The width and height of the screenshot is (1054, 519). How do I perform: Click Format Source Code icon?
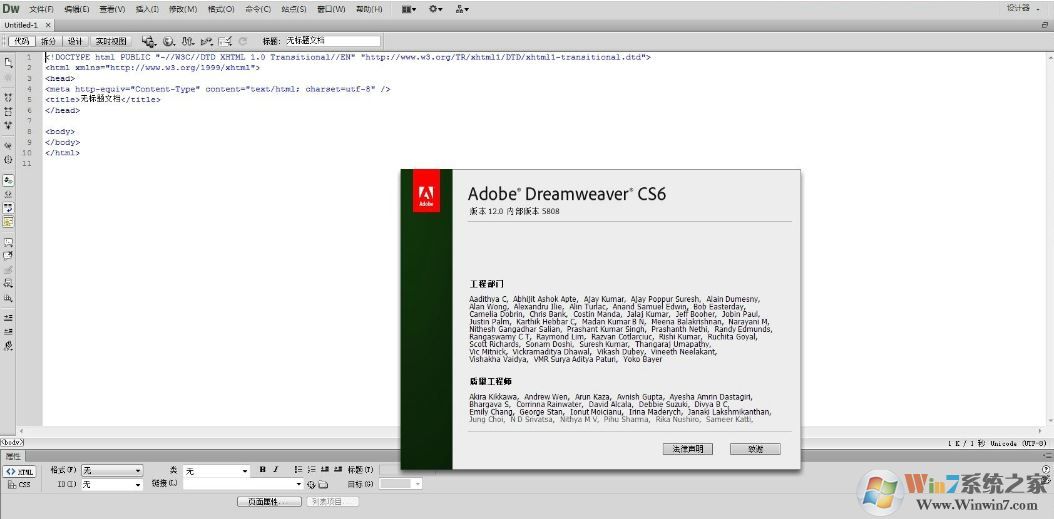8,346
